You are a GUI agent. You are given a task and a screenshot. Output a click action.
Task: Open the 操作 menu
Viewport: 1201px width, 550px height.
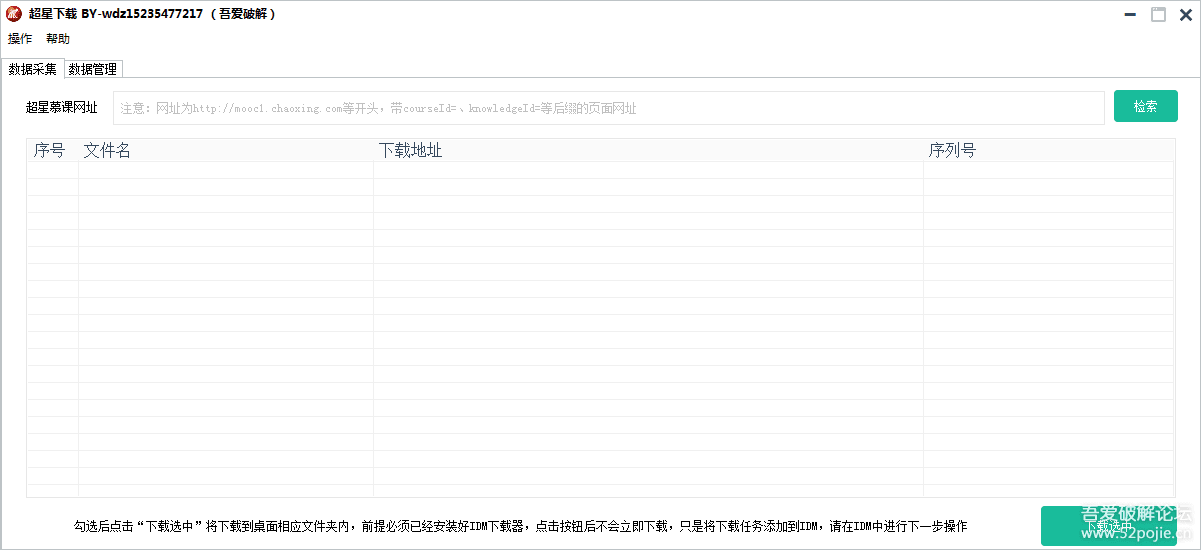tap(20, 39)
